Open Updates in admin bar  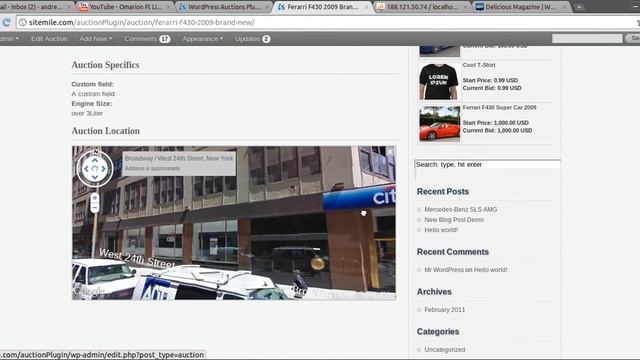[252, 39]
